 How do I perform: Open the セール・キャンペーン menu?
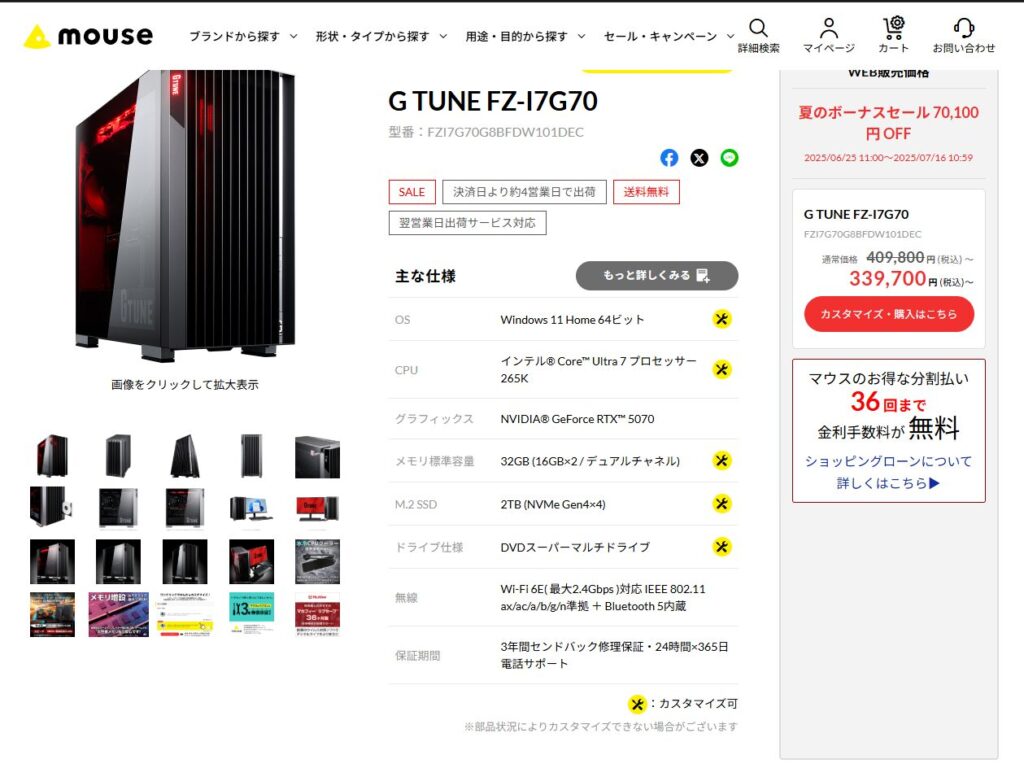[669, 37]
